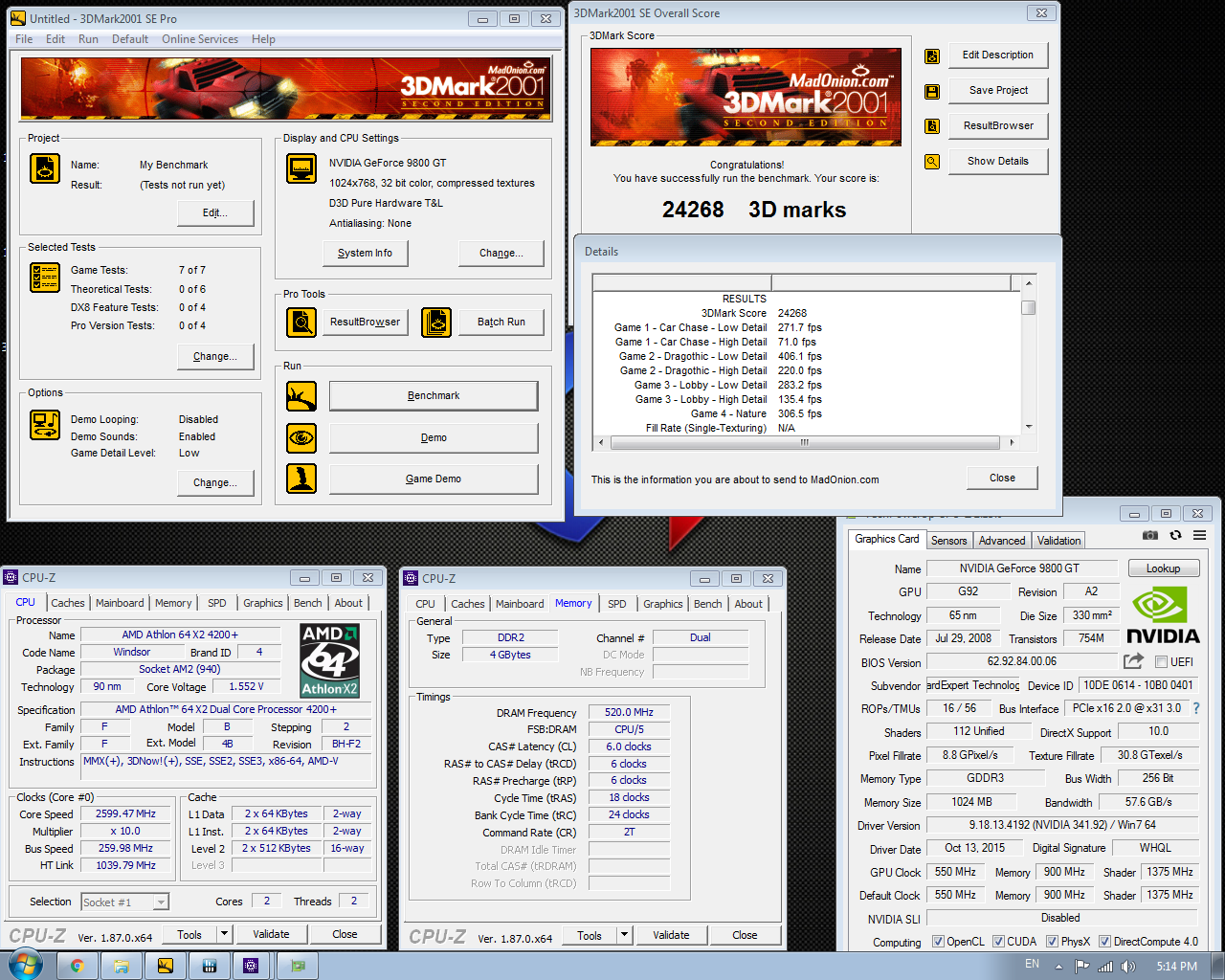Open Windows Explorer from the taskbar
Screen dimensions: 1225x980
pos(122,966)
